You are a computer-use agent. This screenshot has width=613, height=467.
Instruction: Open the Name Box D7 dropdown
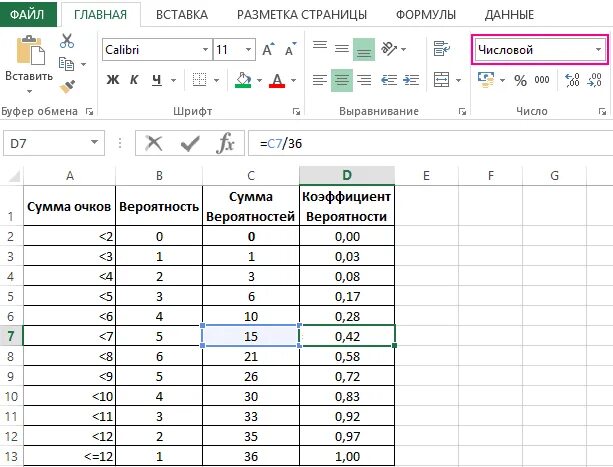pos(94,142)
